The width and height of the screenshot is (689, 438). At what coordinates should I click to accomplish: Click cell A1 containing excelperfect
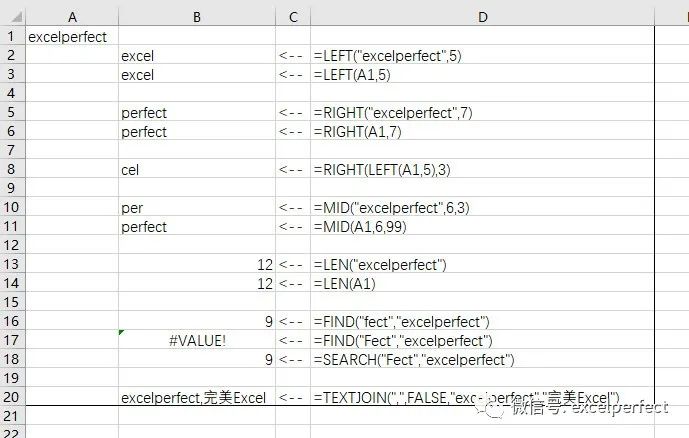pyautogui.click(x=72, y=36)
